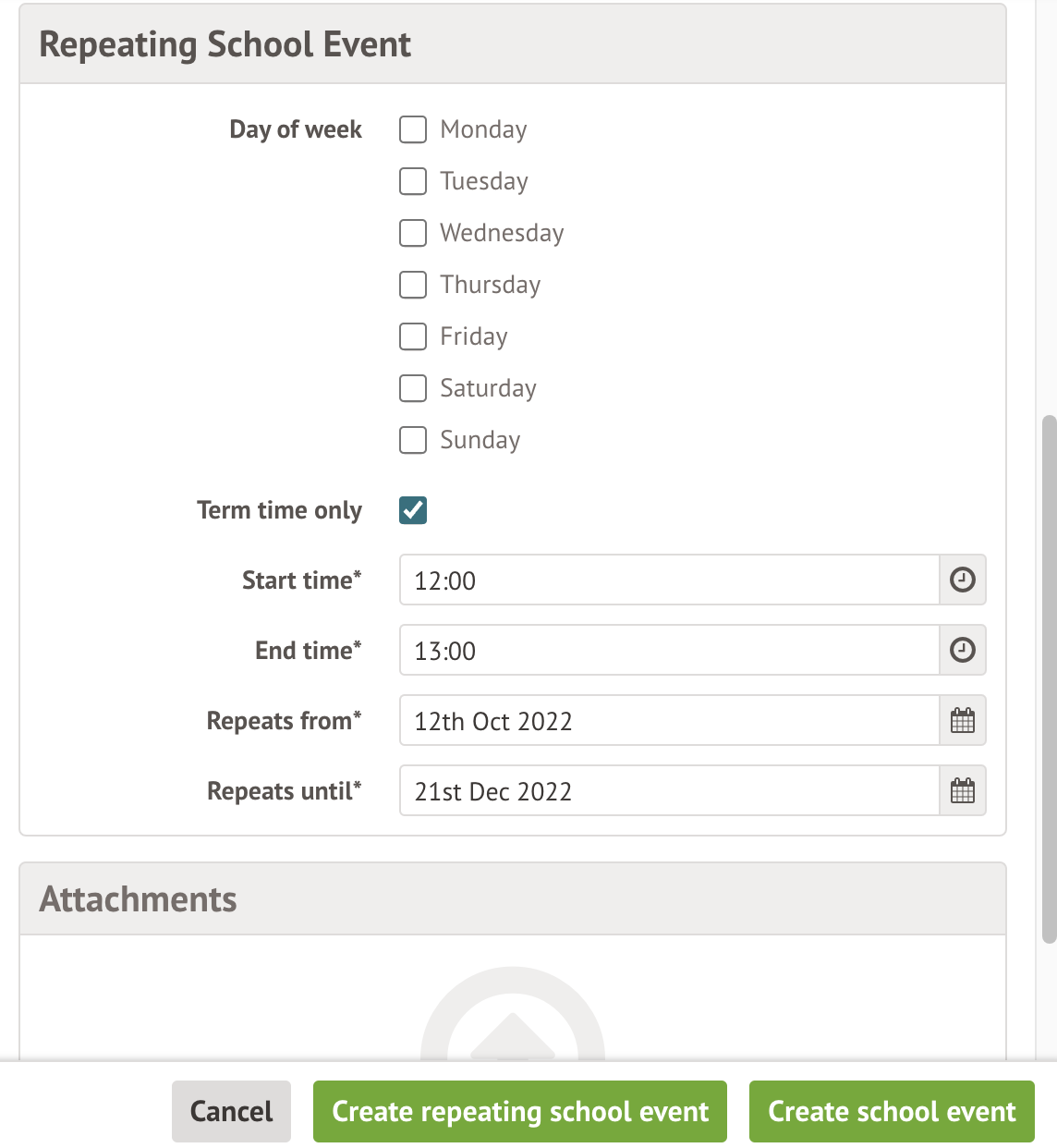
Task: Click the Start time field showing 12:00
Action: (669, 580)
